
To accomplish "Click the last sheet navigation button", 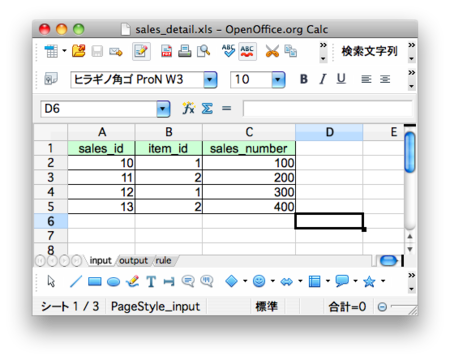I will coord(77,261).
